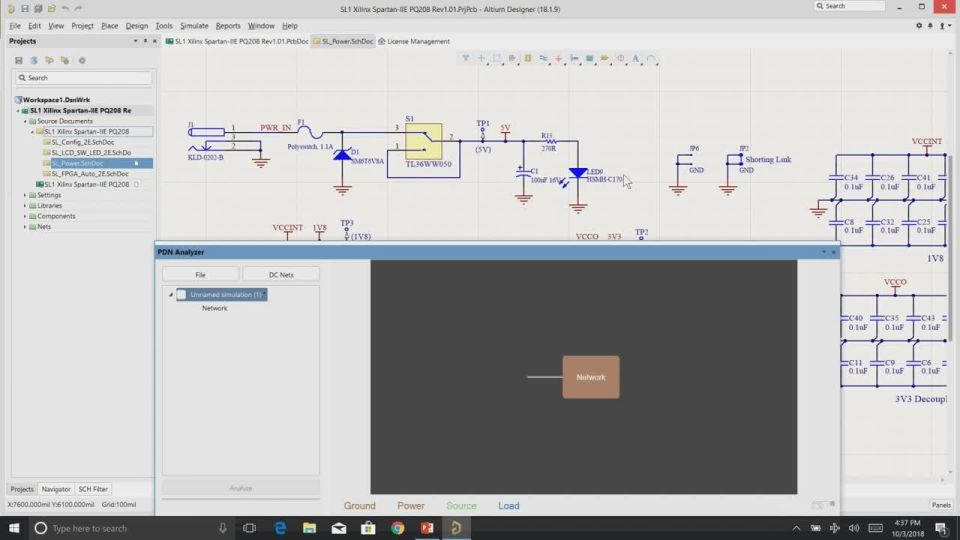This screenshot has height=540, width=960.
Task: Click the compile icon in Projects panel toolbar
Action: coord(34,61)
